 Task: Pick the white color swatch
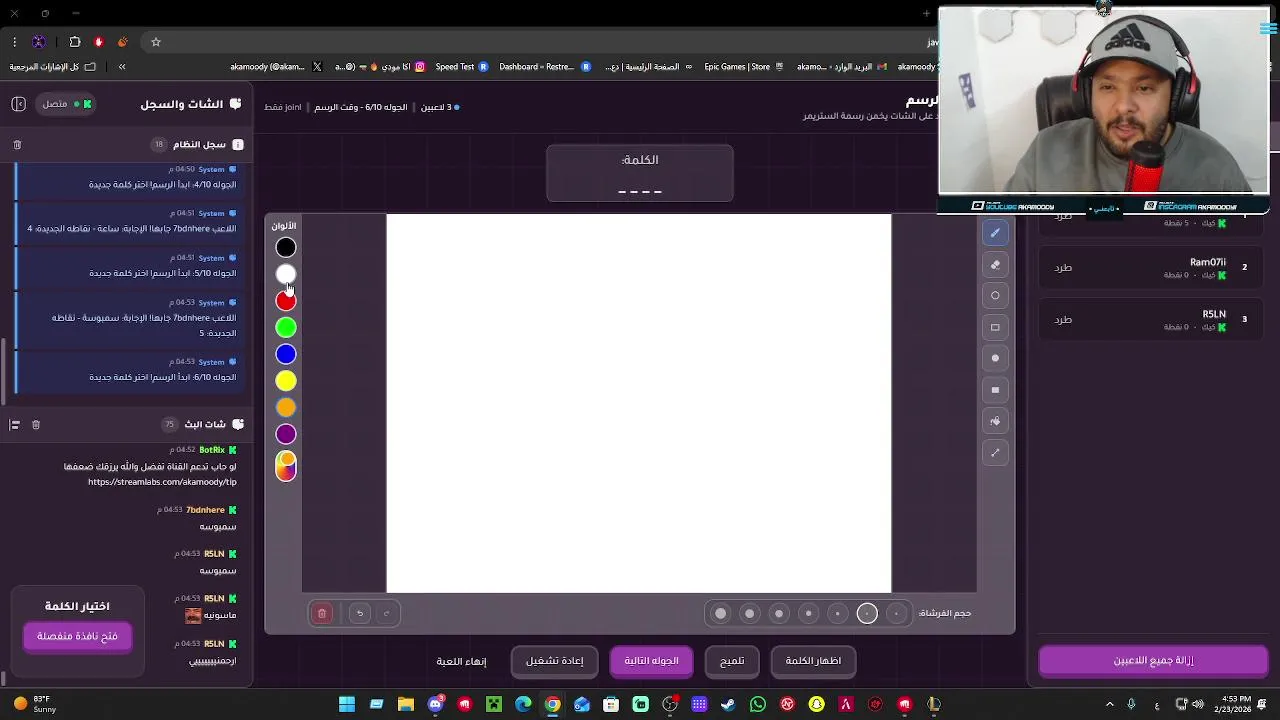(286, 274)
